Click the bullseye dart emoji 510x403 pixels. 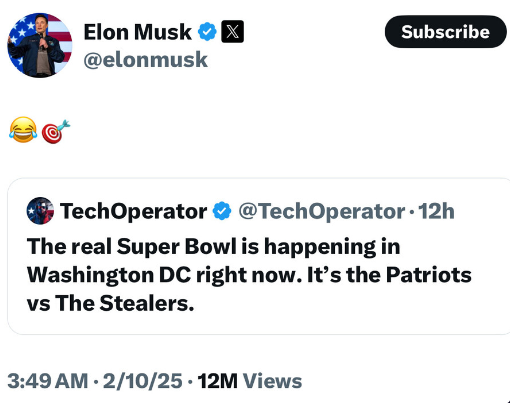click(55, 132)
